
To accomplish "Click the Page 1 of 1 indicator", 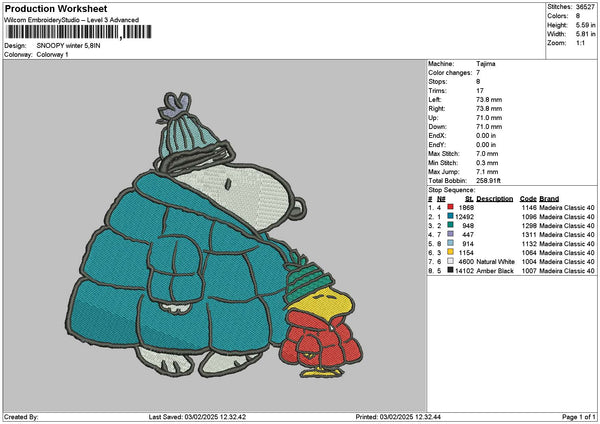I will click(x=579, y=417).
